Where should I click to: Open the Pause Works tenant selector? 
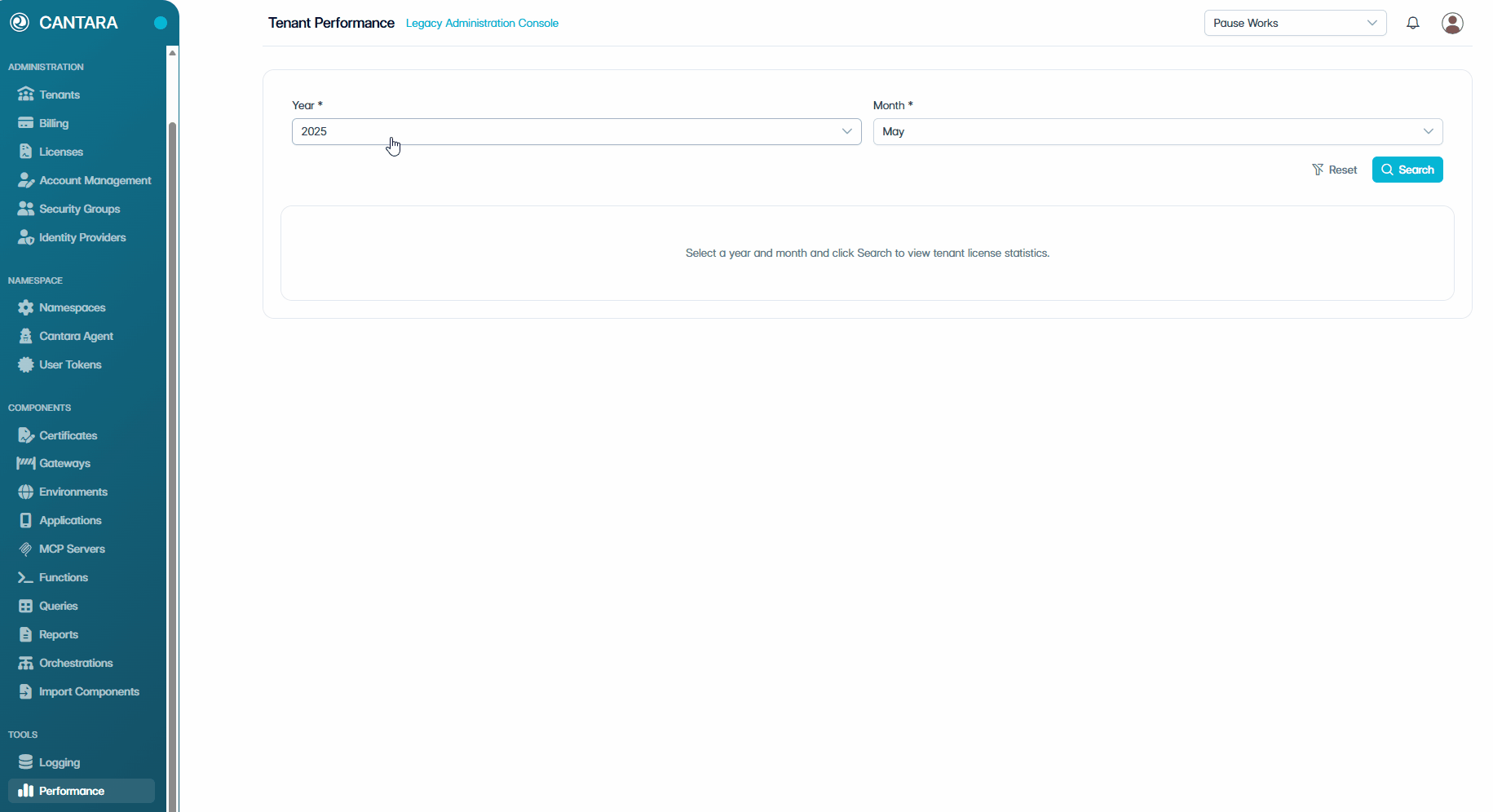click(x=1295, y=23)
